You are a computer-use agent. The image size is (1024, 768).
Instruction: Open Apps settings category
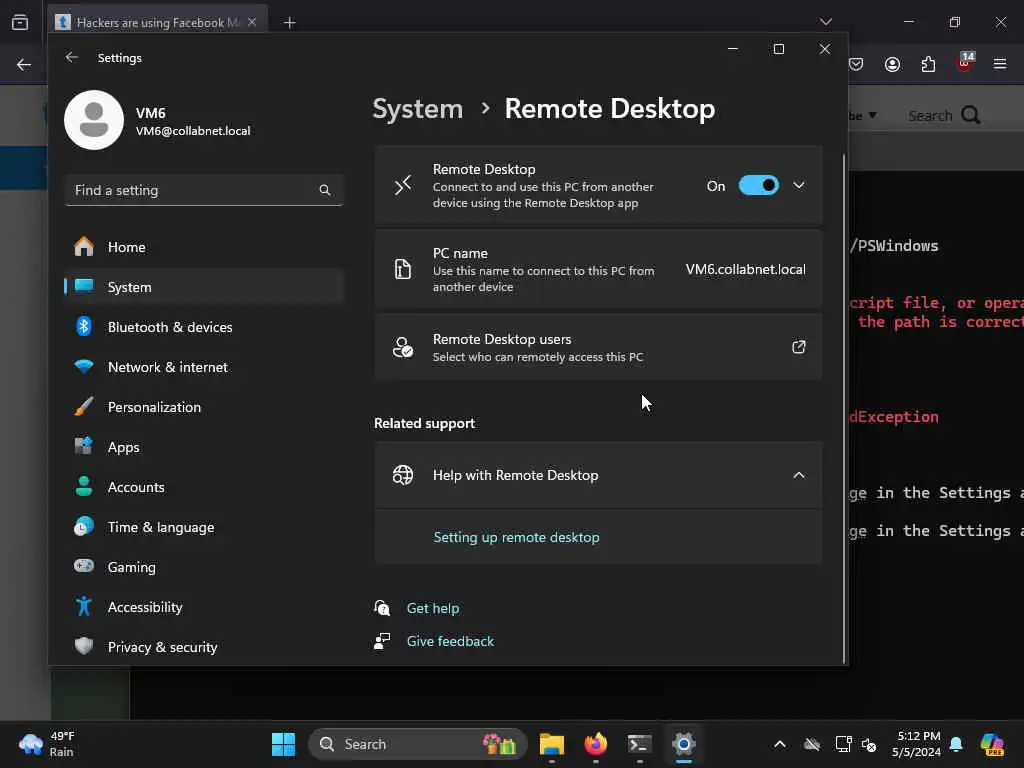pos(204,447)
